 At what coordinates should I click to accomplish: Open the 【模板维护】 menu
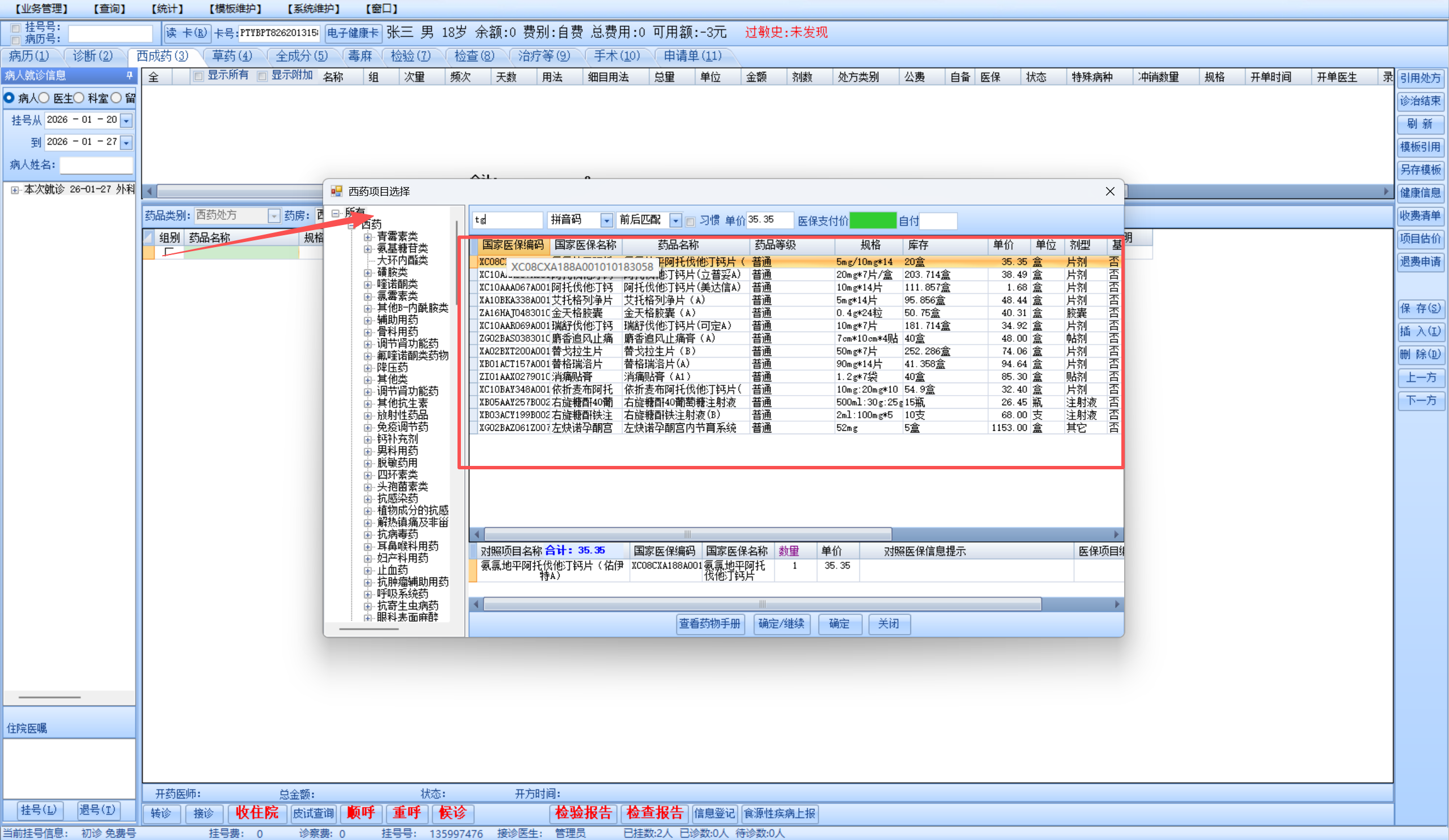click(235, 9)
